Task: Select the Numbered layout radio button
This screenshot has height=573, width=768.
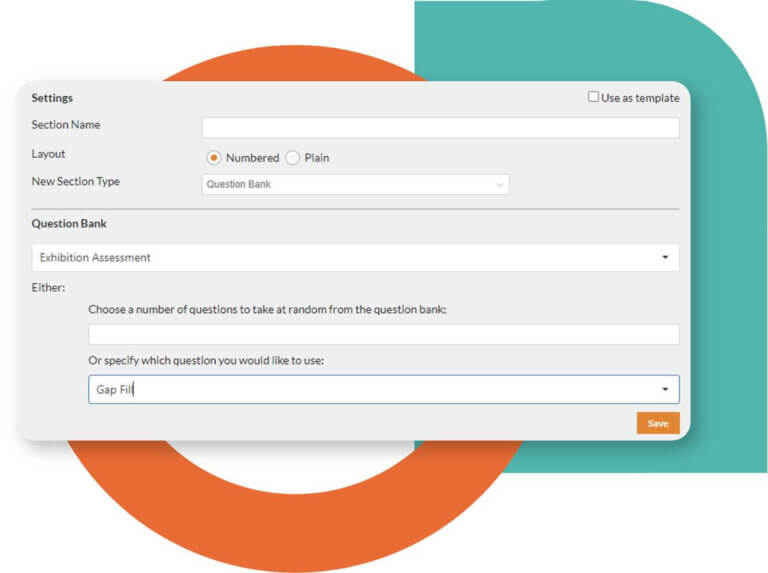Action: coord(214,158)
